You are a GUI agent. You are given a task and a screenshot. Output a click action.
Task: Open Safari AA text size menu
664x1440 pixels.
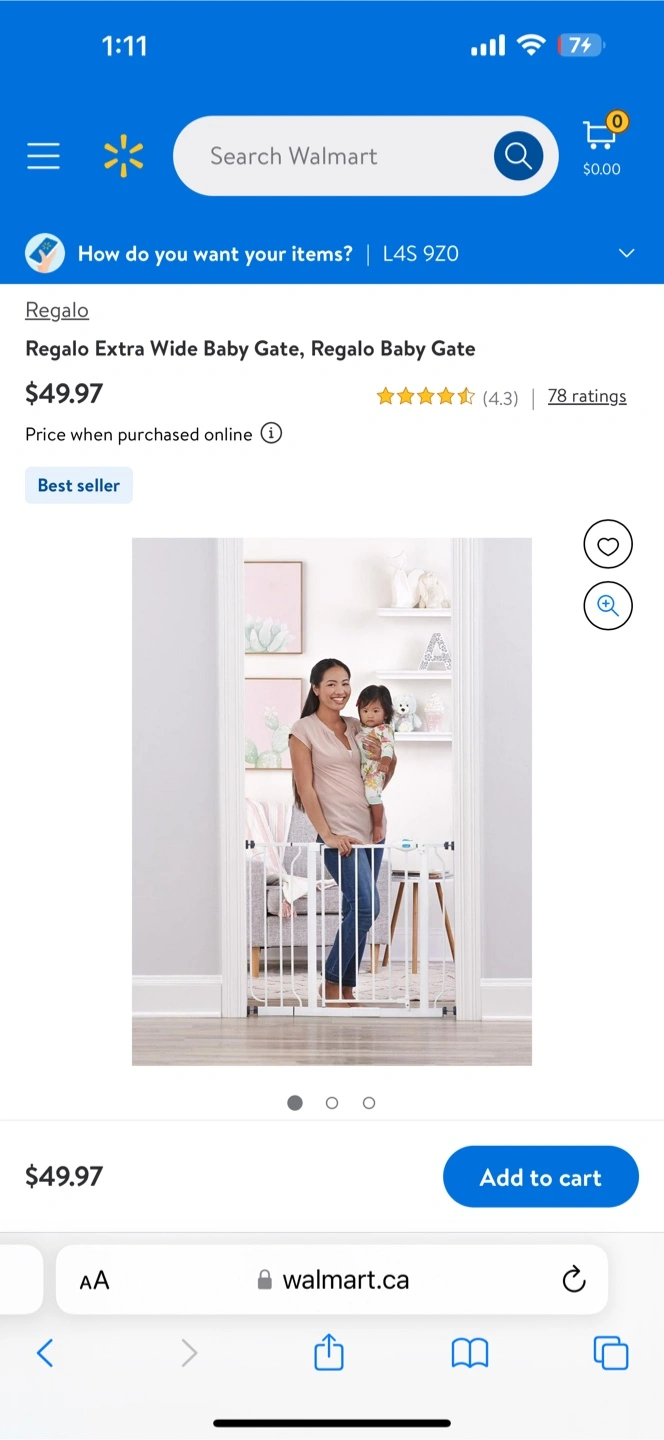tap(94, 1280)
